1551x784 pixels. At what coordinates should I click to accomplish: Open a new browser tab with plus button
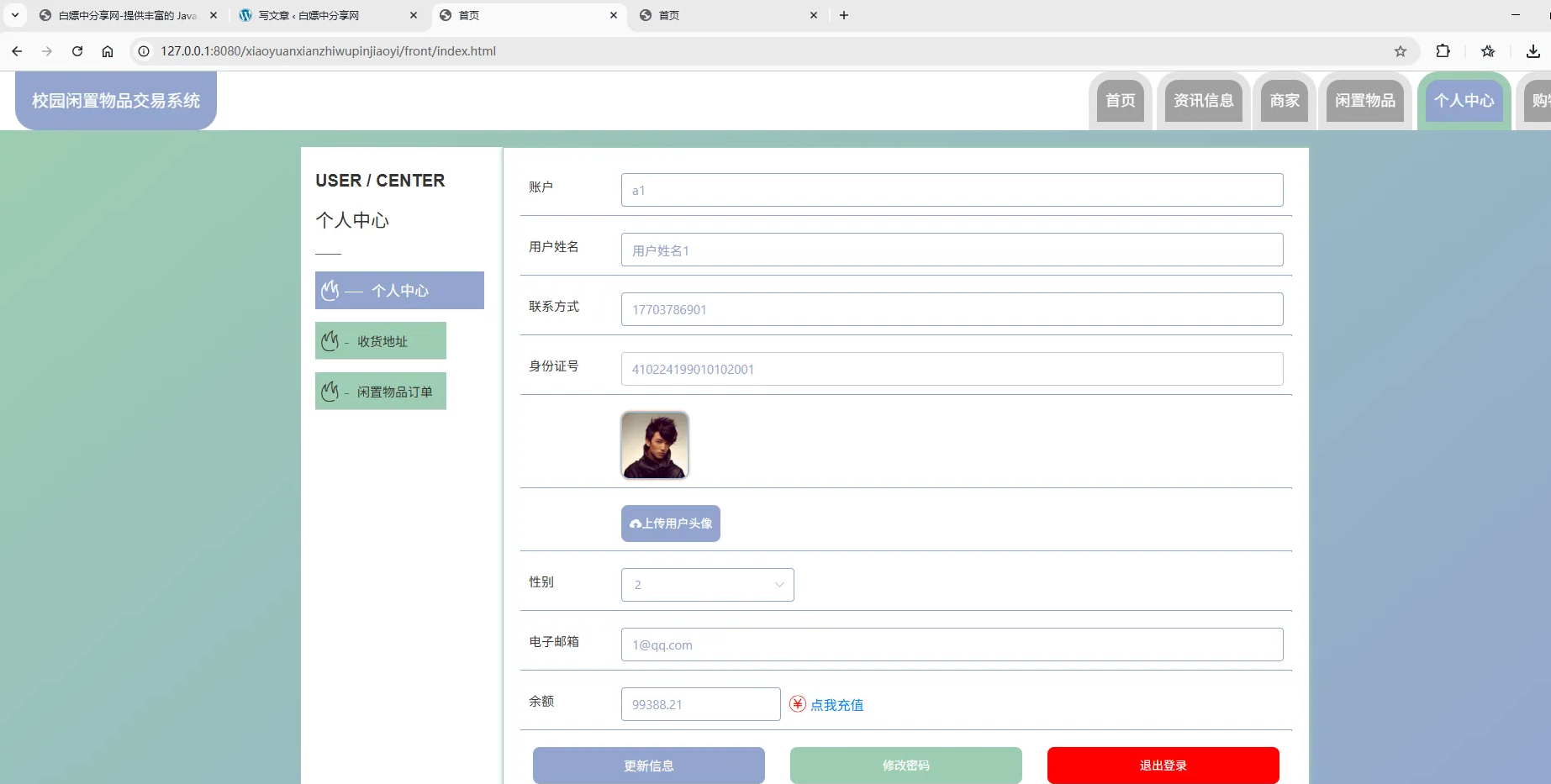844,15
